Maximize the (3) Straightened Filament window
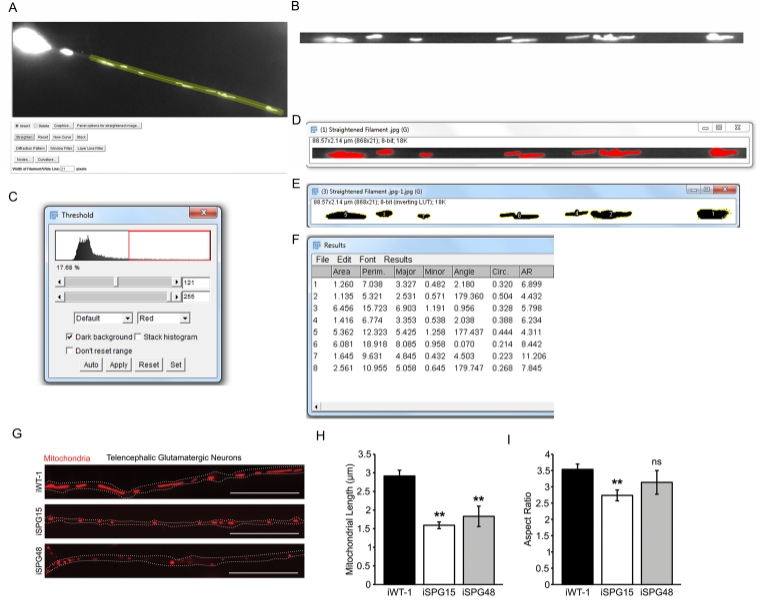 coord(707,190)
